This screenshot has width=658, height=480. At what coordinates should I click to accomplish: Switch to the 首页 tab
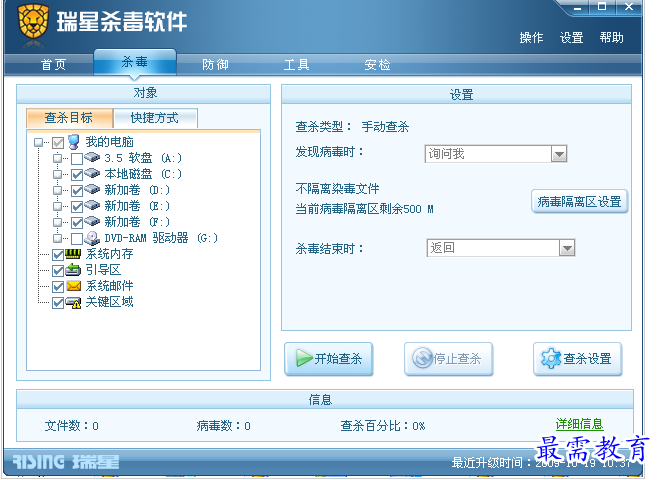point(53,65)
